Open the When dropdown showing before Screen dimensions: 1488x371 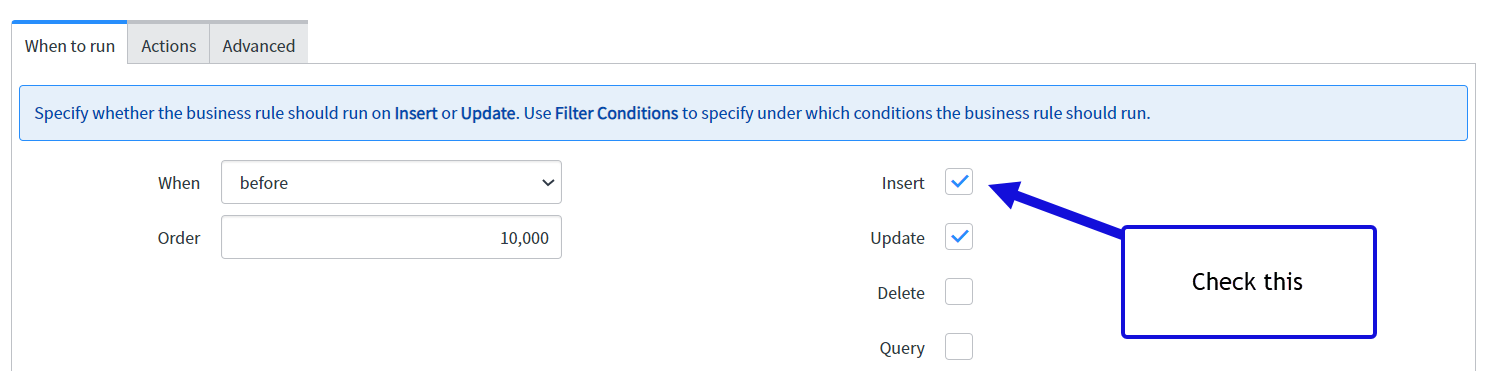(x=391, y=183)
